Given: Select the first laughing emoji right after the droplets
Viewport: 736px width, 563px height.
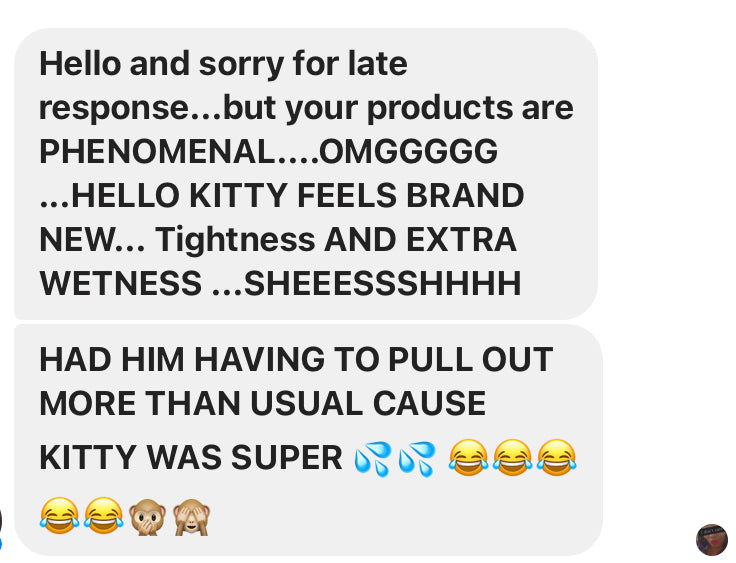Looking at the screenshot, I should pyautogui.click(x=468, y=458).
